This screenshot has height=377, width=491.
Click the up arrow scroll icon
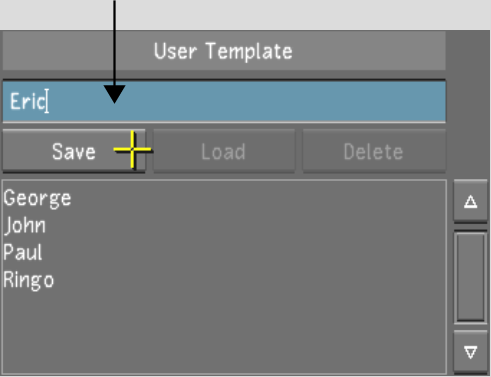[x=470, y=201]
